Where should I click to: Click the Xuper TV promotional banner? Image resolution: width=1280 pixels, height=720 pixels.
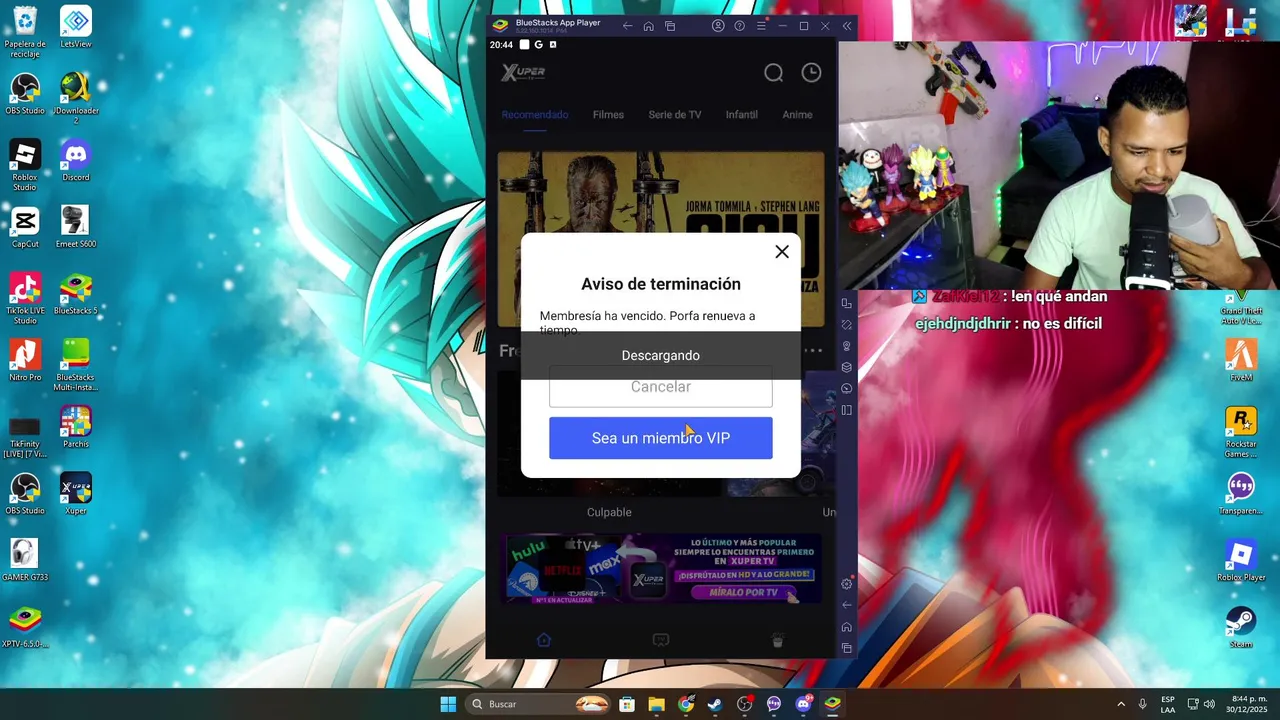pyautogui.click(x=661, y=568)
